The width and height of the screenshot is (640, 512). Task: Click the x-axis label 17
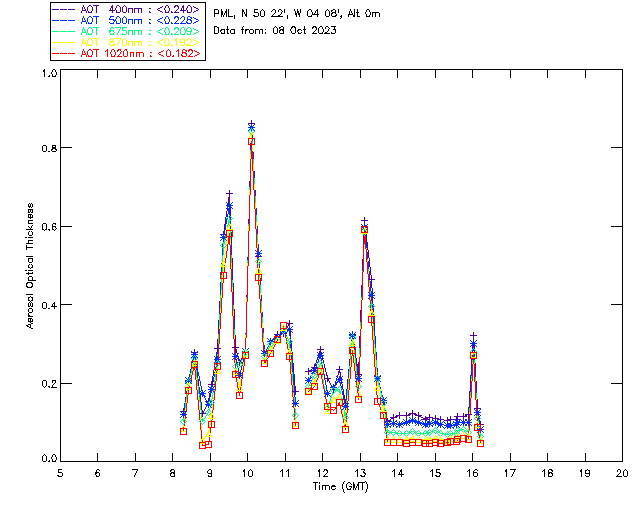[x=510, y=473]
